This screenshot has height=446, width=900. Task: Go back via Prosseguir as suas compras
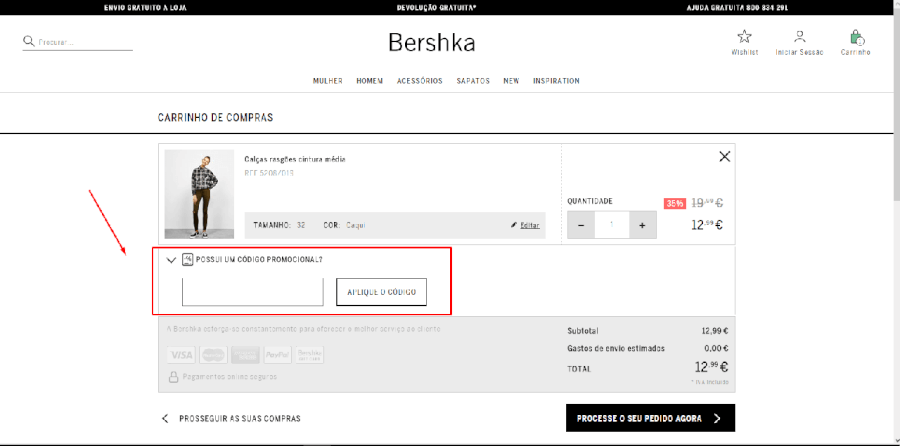[231, 418]
